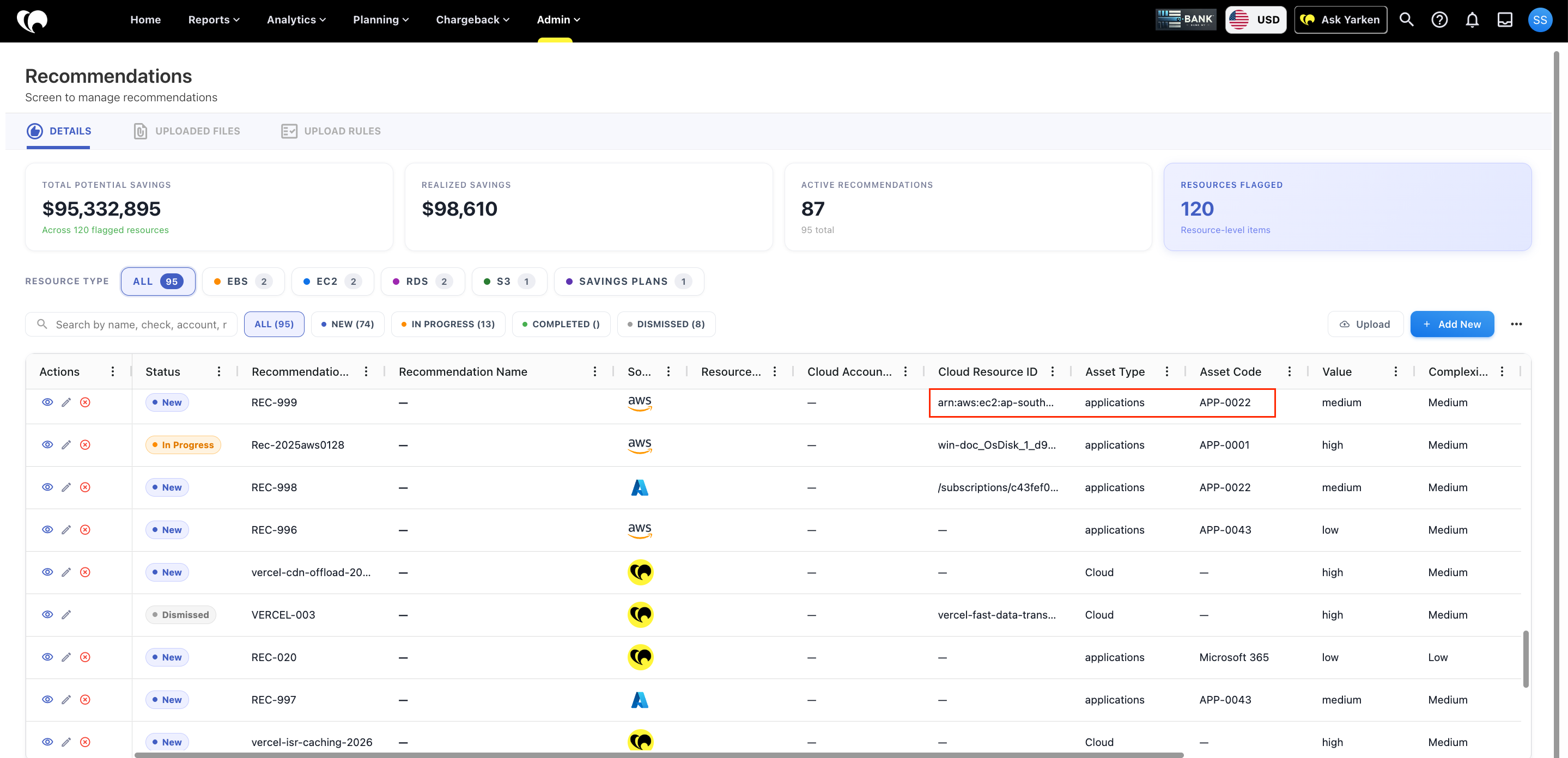Open the Asset Type column options menu
This screenshot has width=1568, height=758.
click(x=1167, y=372)
